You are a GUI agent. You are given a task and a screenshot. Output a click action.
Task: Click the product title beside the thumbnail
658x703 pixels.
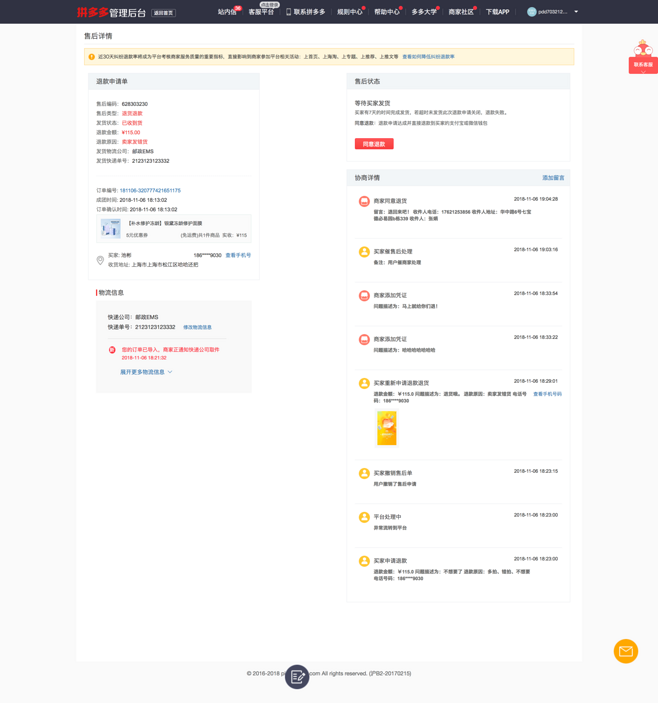(x=165, y=223)
